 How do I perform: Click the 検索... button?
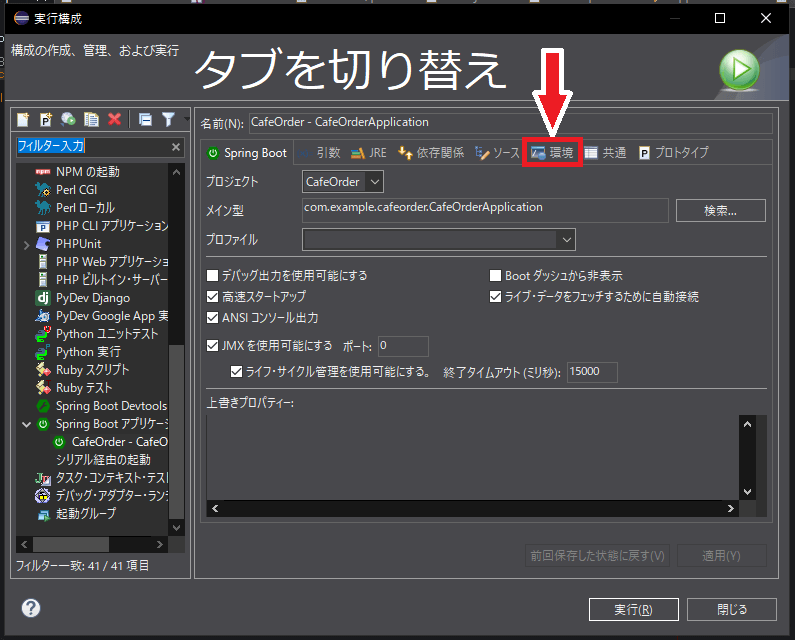click(x=720, y=210)
